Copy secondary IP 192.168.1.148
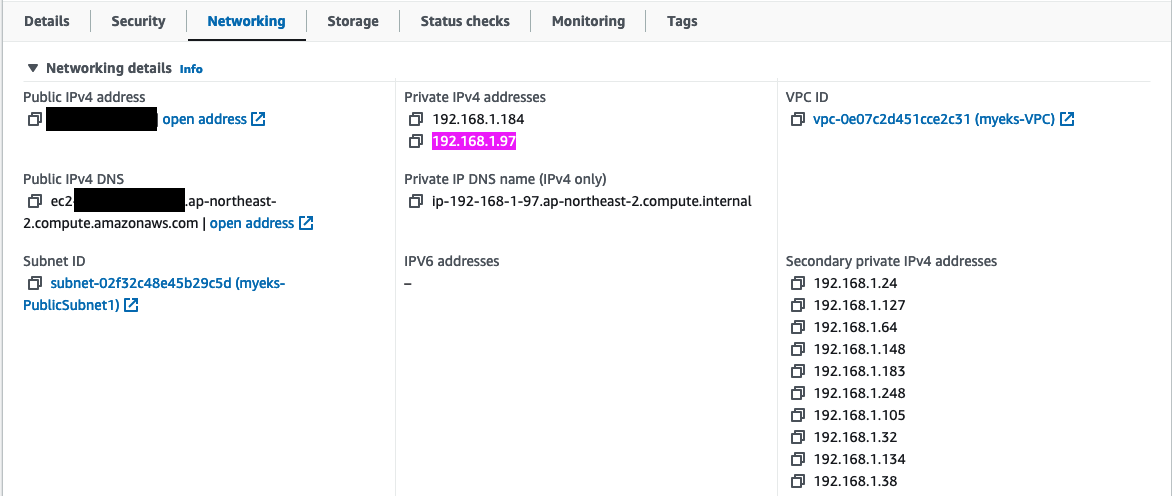This screenshot has width=1172, height=496. point(797,350)
